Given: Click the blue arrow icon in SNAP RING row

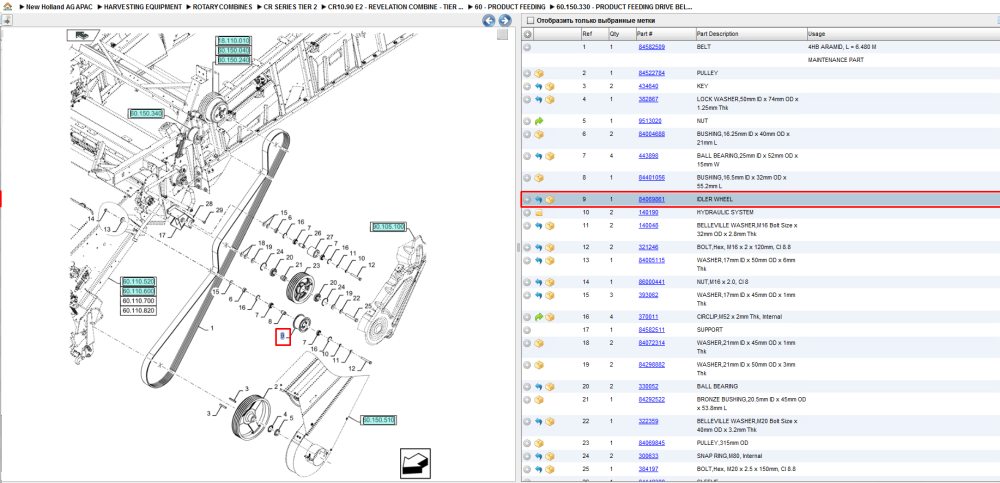Looking at the screenshot, I should click(x=539, y=456).
